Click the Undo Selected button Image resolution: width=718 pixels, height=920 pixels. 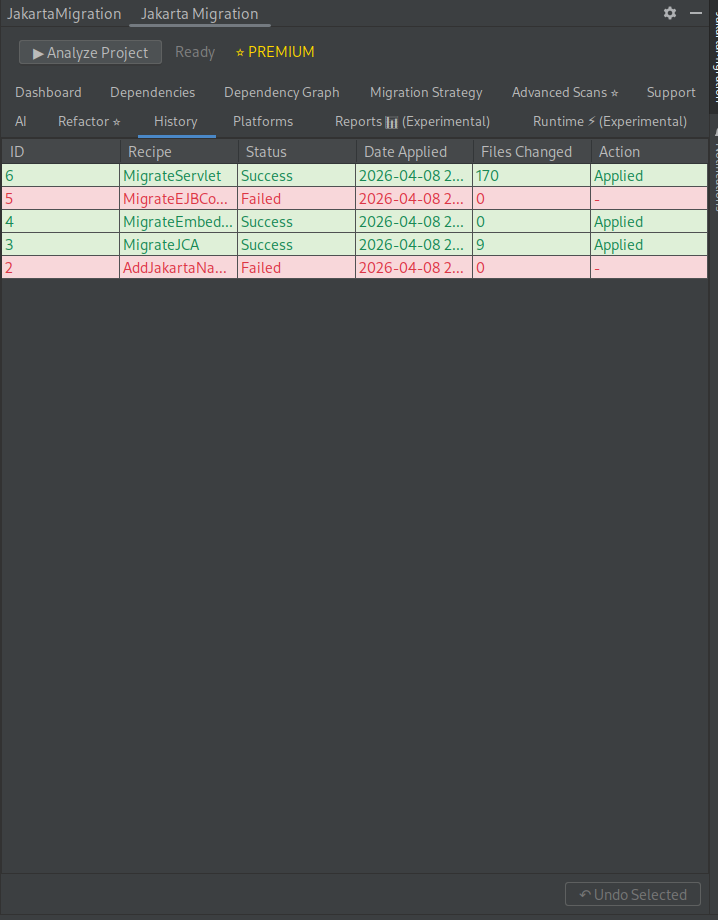(x=633, y=894)
